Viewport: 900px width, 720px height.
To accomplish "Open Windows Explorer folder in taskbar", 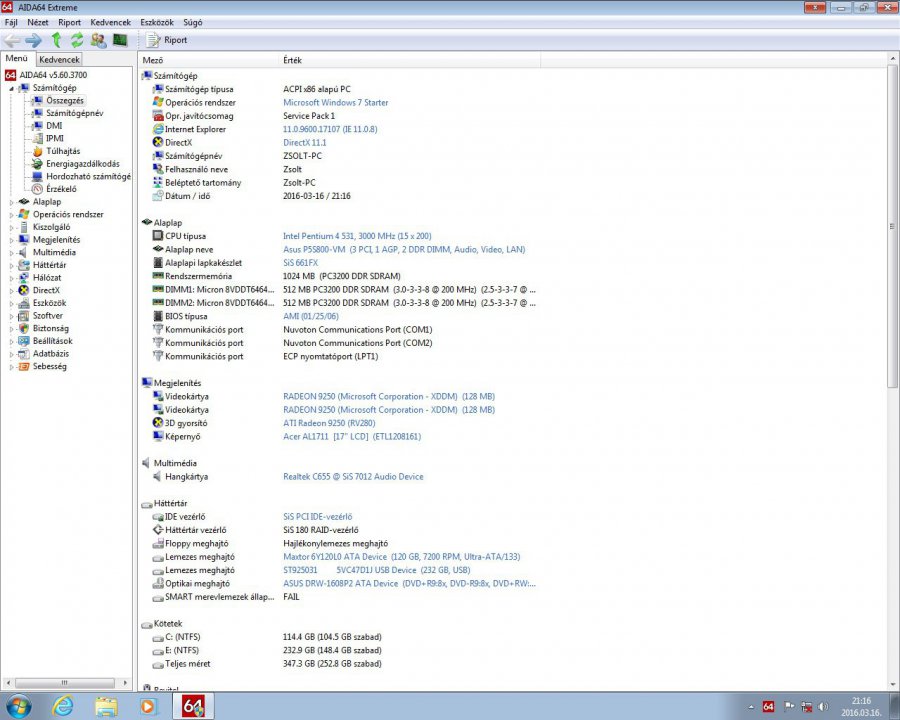I will point(106,706).
